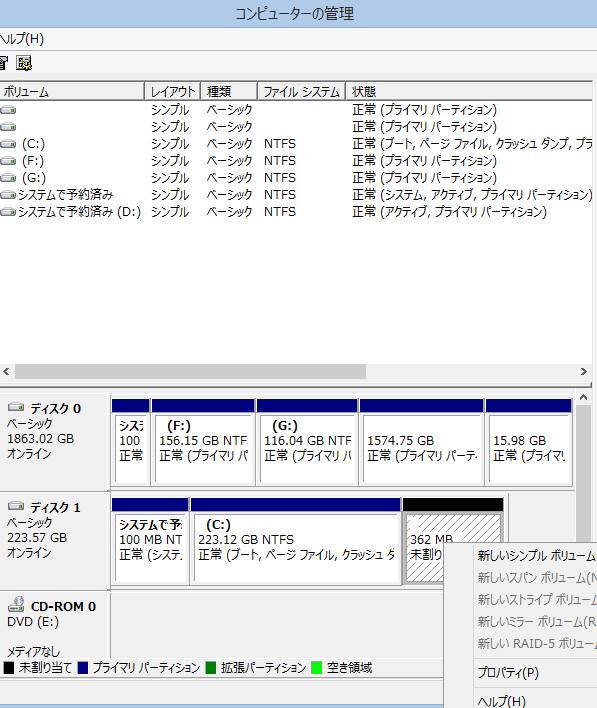Open Help (H) from context menu
This screenshot has width=597, height=708.
tap(502, 701)
